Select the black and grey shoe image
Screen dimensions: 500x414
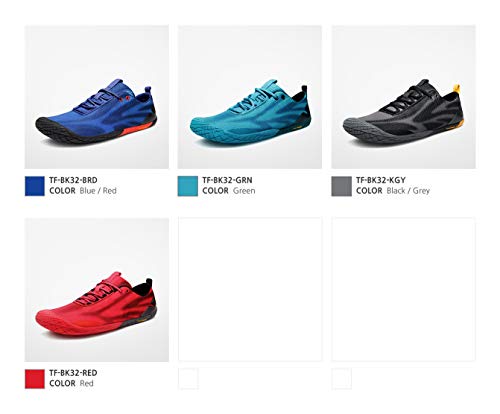coord(403,97)
